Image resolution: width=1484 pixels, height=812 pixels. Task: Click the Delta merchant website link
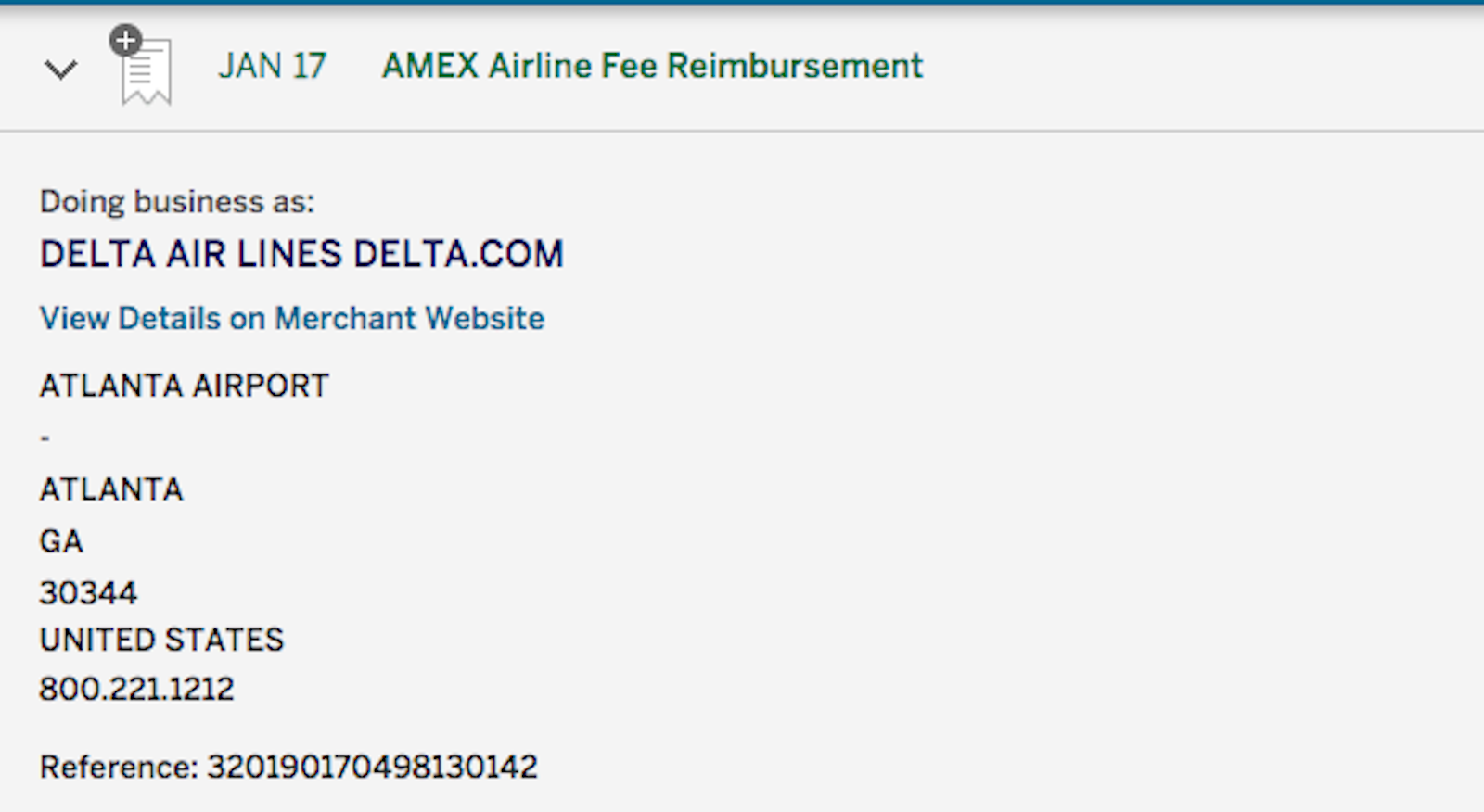click(290, 318)
